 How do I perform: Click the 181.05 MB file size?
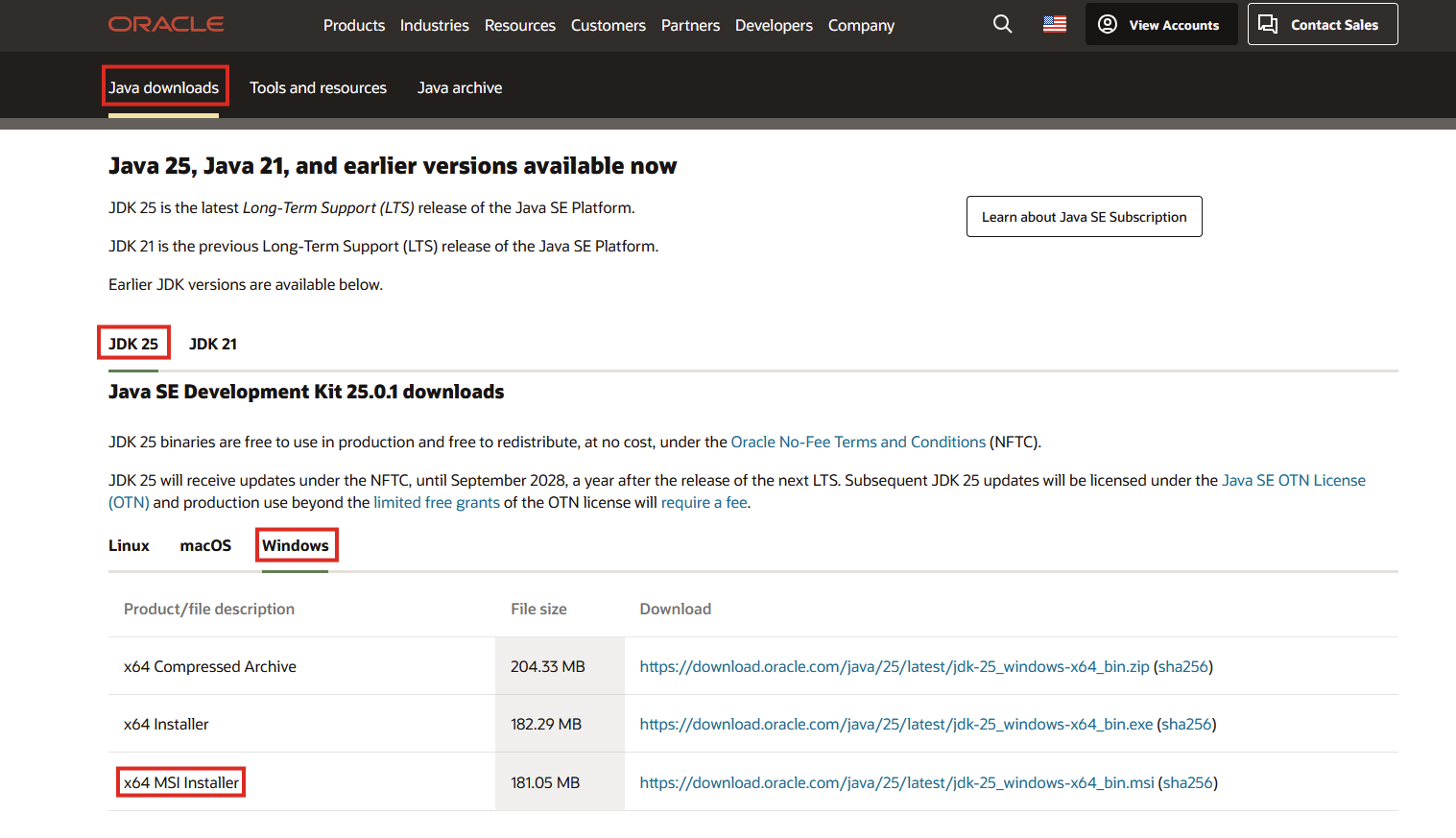[545, 782]
